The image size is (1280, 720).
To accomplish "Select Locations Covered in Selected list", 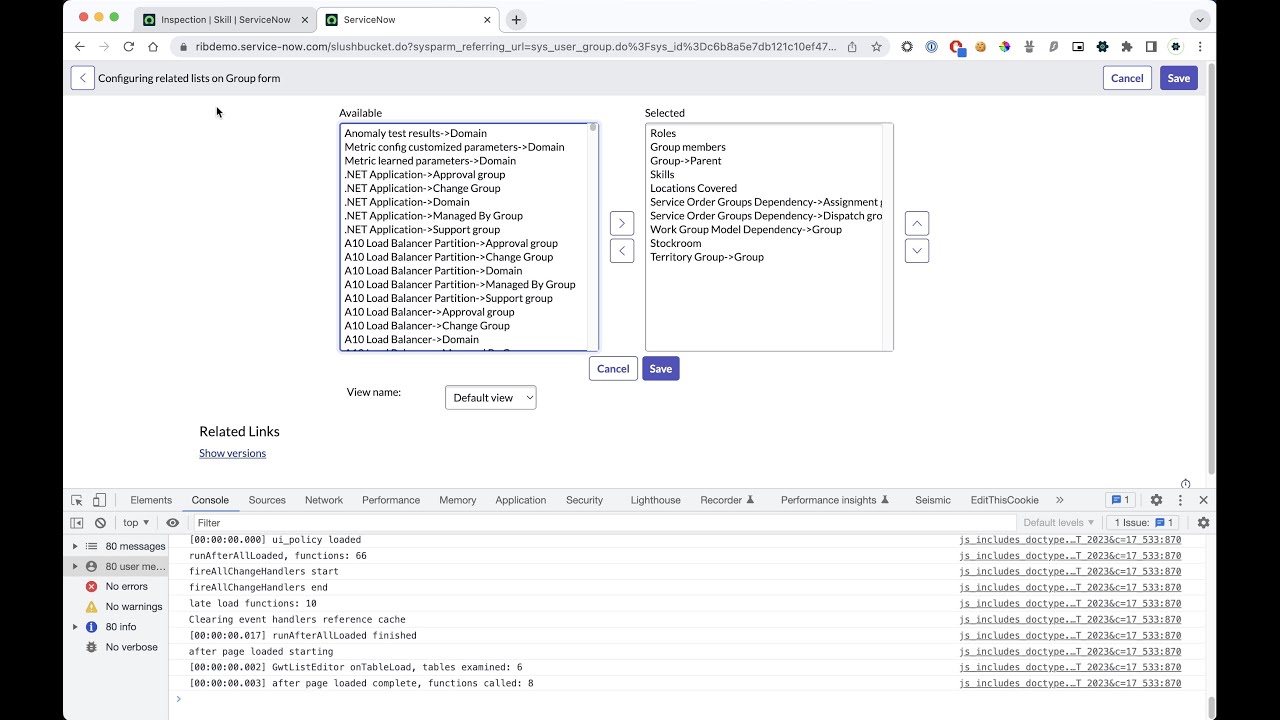I will [693, 188].
